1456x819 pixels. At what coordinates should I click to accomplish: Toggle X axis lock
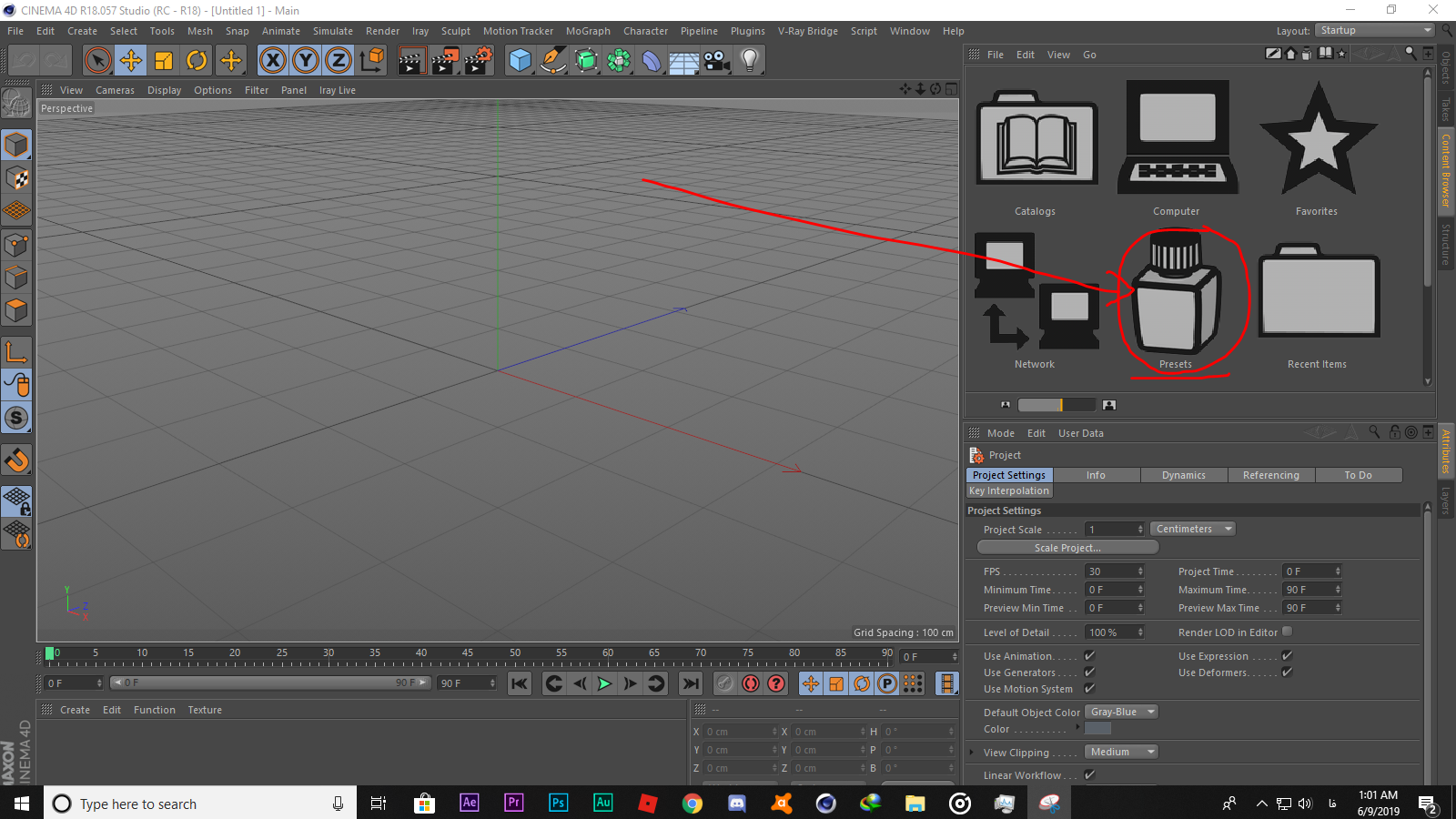pos(272,61)
